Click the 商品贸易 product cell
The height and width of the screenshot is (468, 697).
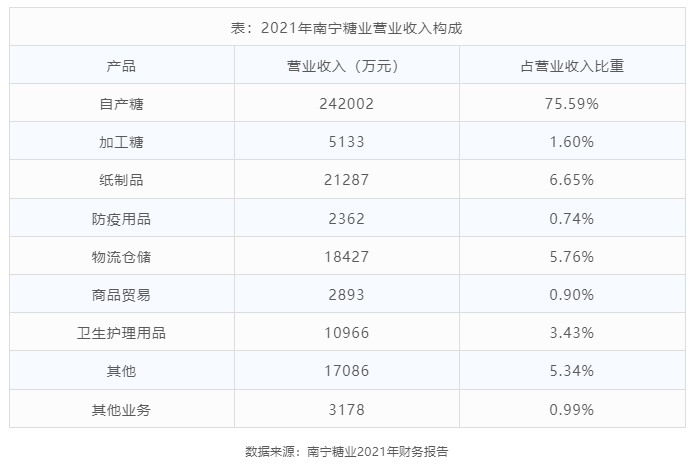[x=121, y=295]
